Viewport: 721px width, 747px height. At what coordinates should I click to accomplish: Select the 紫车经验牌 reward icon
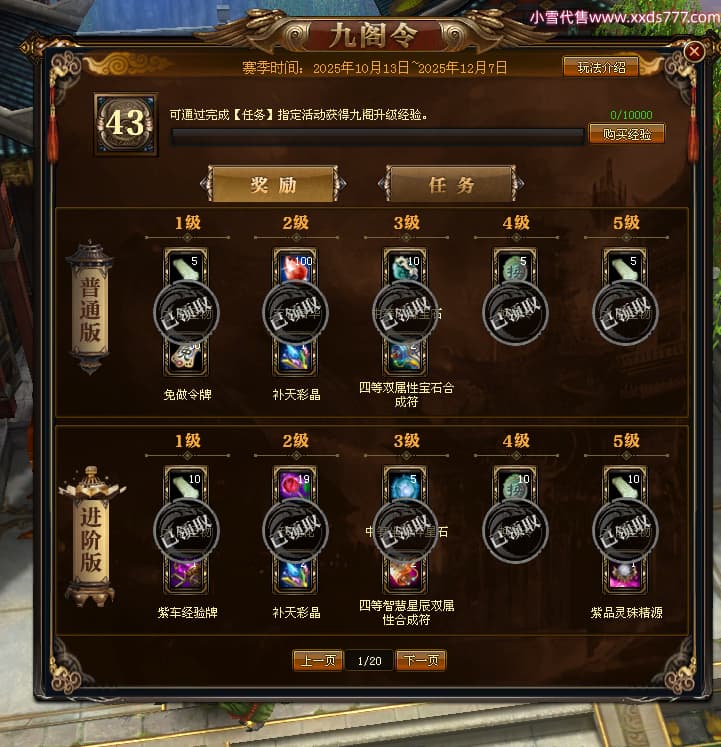pos(186,574)
